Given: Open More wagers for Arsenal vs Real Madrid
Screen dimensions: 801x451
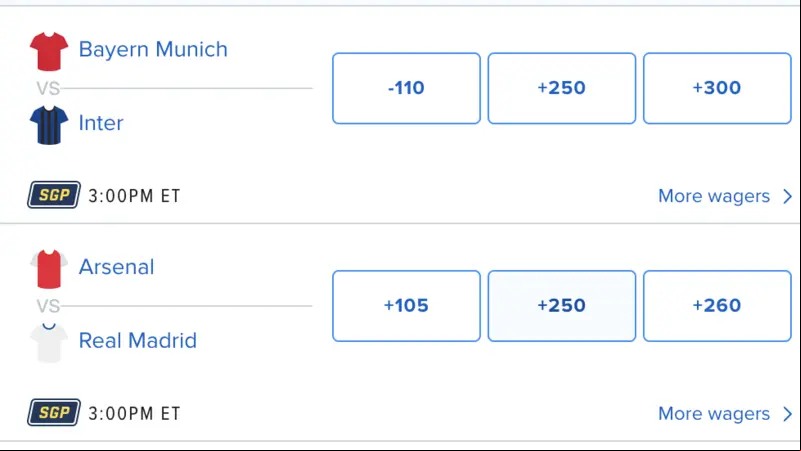Looking at the screenshot, I should [x=714, y=414].
